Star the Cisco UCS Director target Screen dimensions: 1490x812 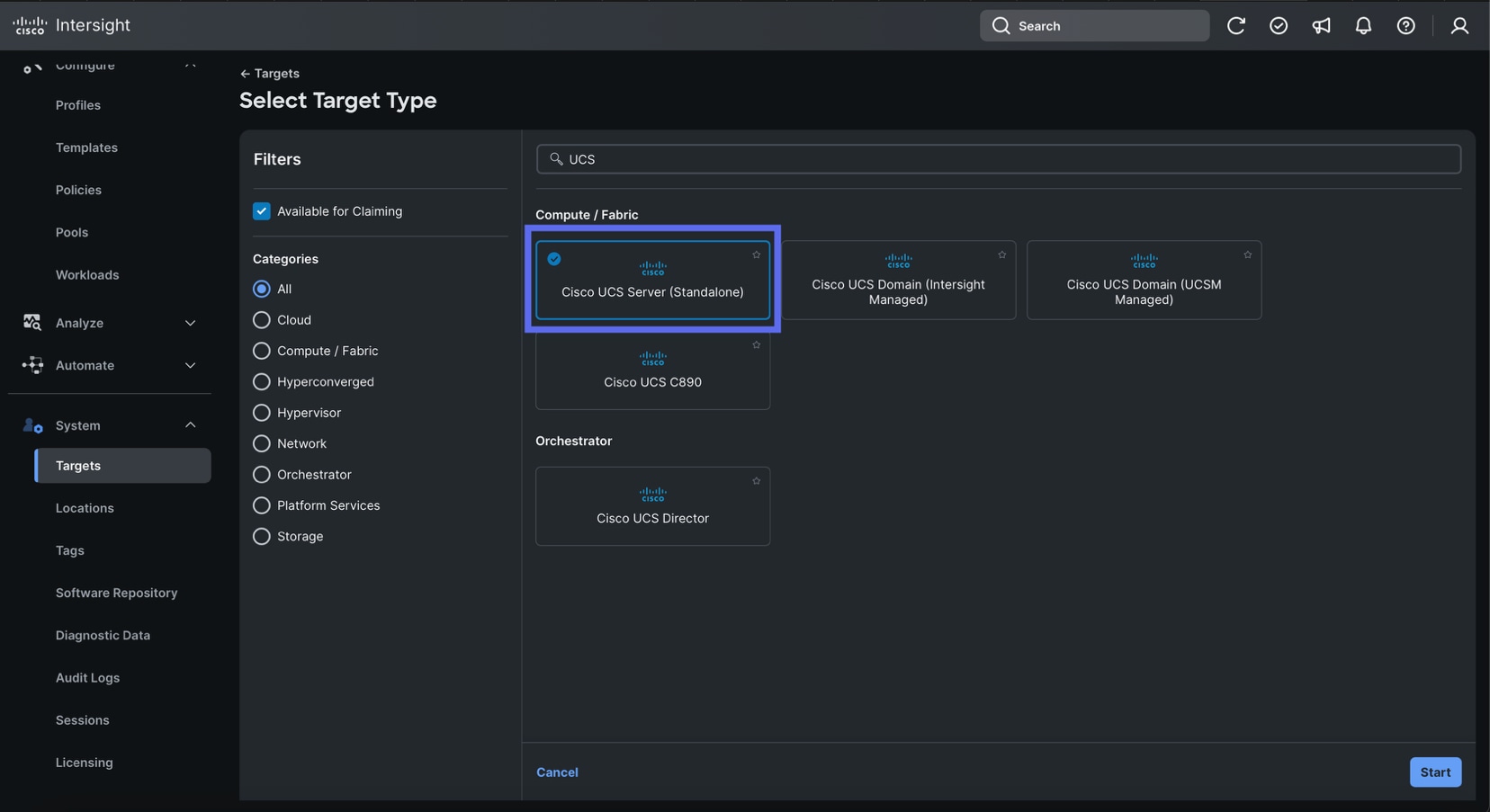click(756, 481)
